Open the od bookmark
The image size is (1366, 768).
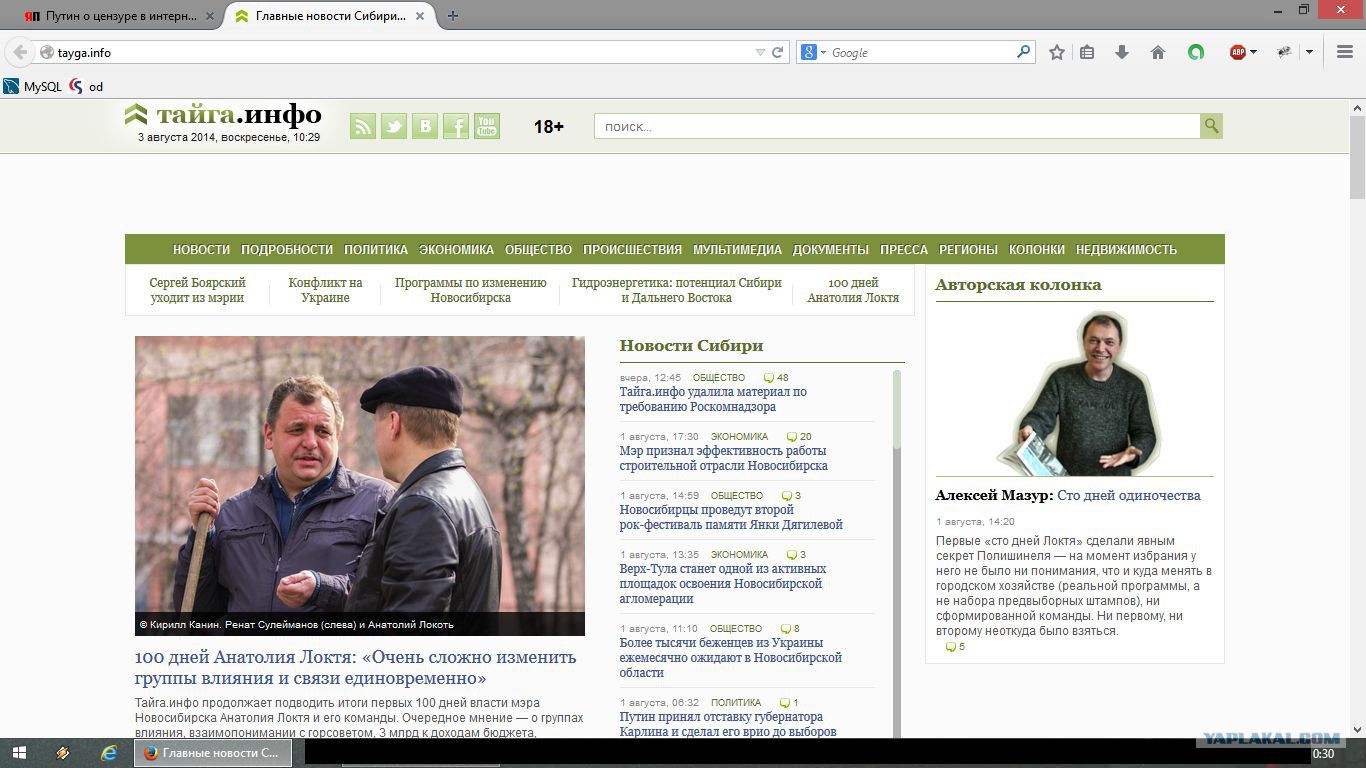tap(87, 87)
